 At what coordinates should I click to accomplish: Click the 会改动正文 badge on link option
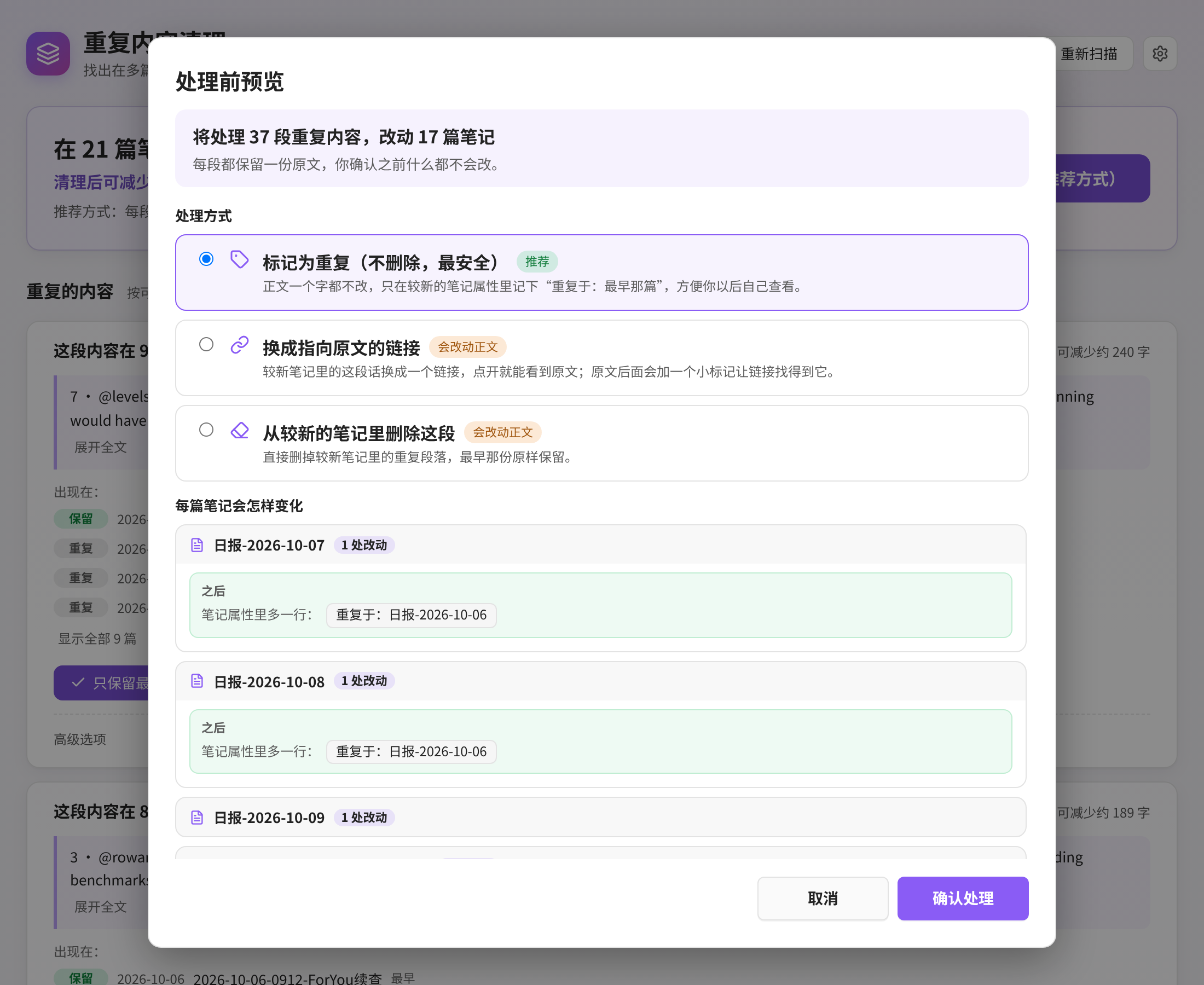tap(467, 347)
